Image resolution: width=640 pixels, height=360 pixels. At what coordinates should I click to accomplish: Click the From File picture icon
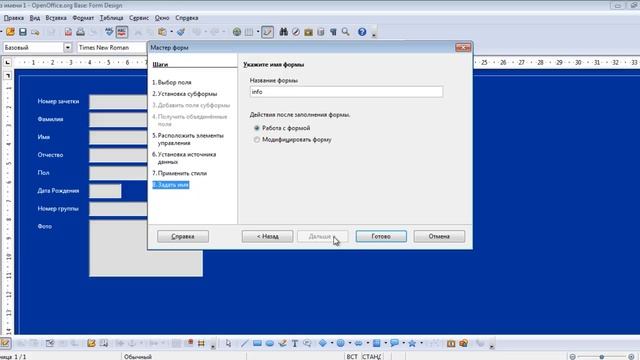(464, 344)
